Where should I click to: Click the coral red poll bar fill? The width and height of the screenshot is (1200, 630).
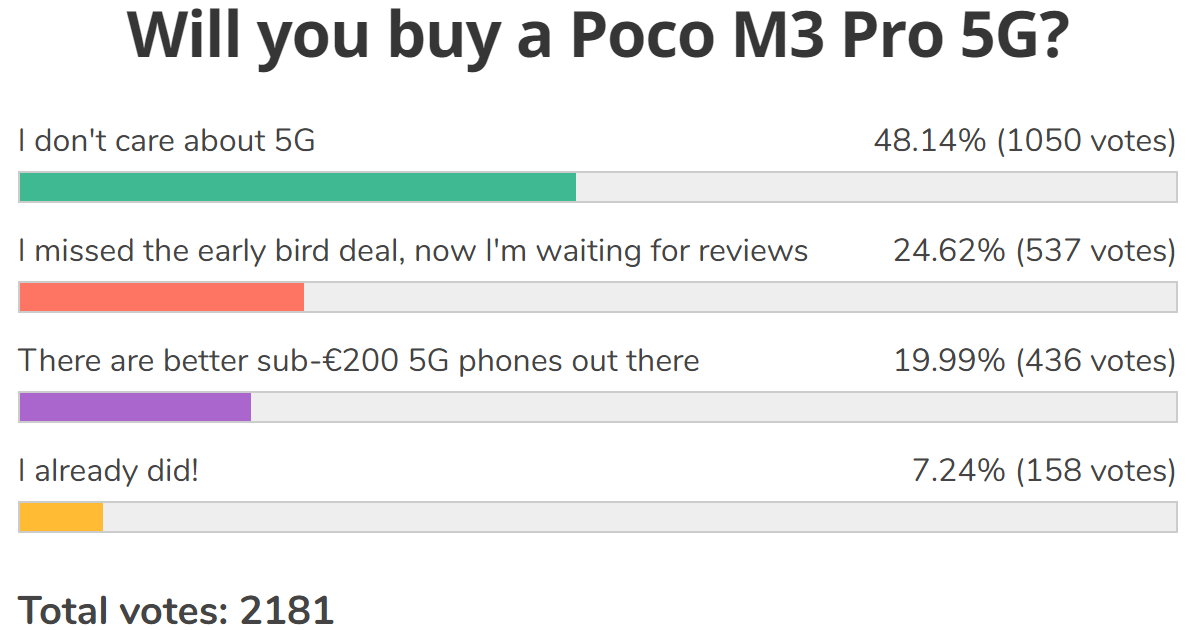[162, 297]
